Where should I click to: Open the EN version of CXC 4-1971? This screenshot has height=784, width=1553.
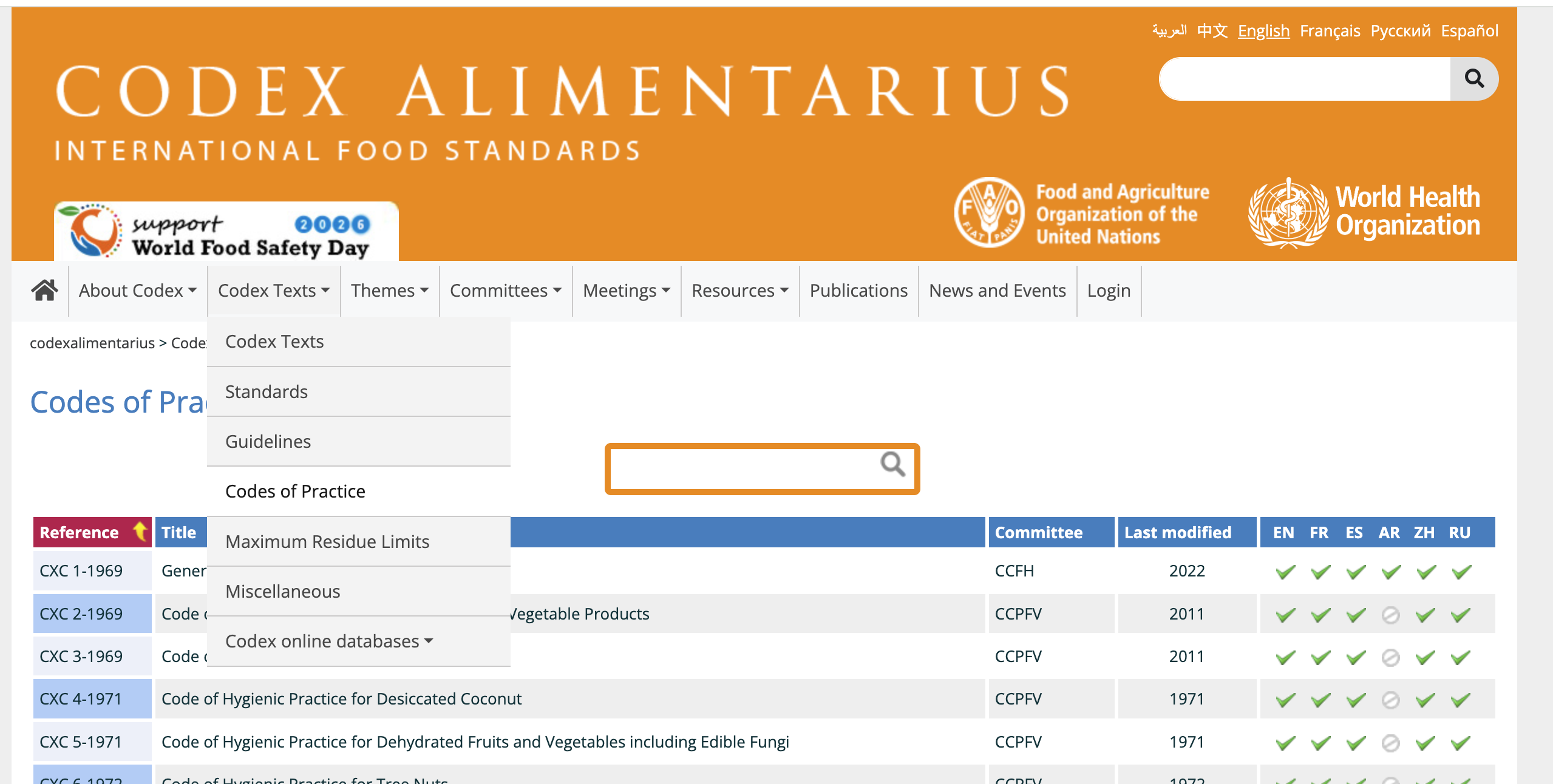click(x=1285, y=700)
